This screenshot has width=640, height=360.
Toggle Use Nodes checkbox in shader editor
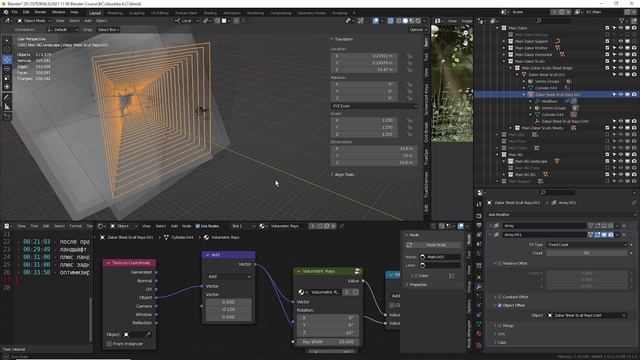coord(198,226)
